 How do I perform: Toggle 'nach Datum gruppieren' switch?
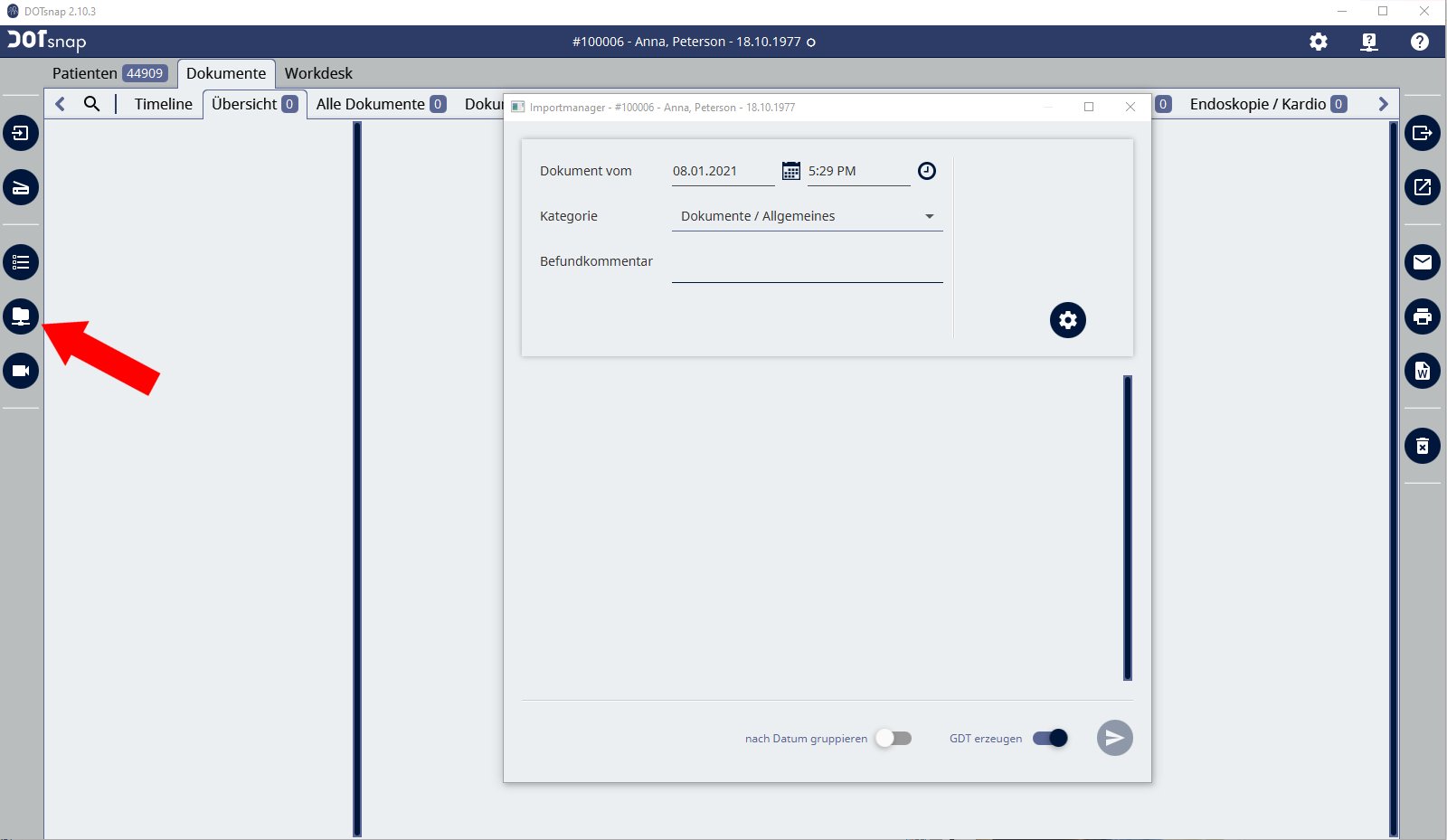[x=894, y=738]
